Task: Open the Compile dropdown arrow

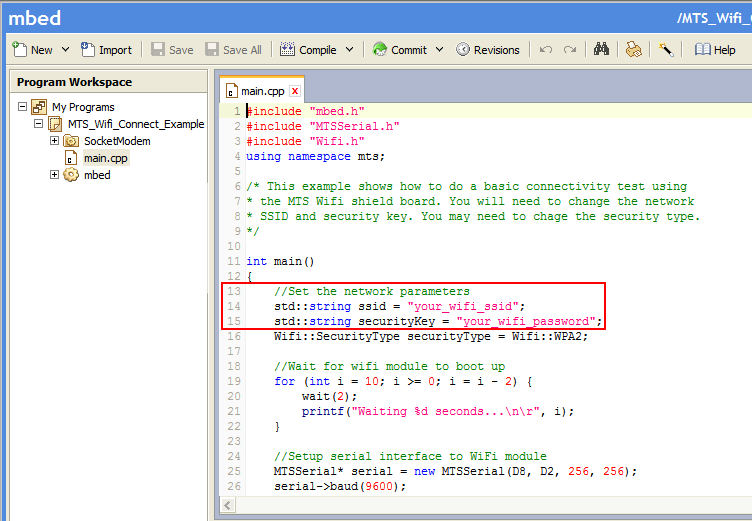Action: pyautogui.click(x=350, y=49)
